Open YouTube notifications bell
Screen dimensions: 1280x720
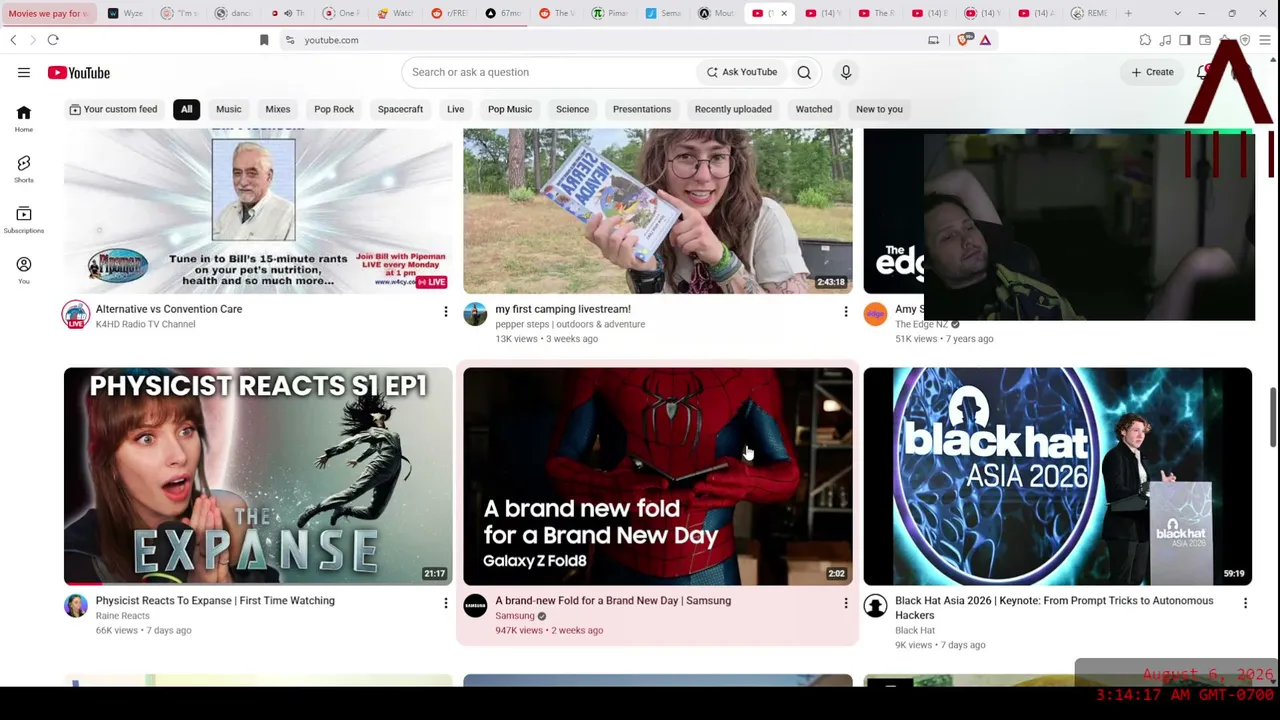point(1202,72)
